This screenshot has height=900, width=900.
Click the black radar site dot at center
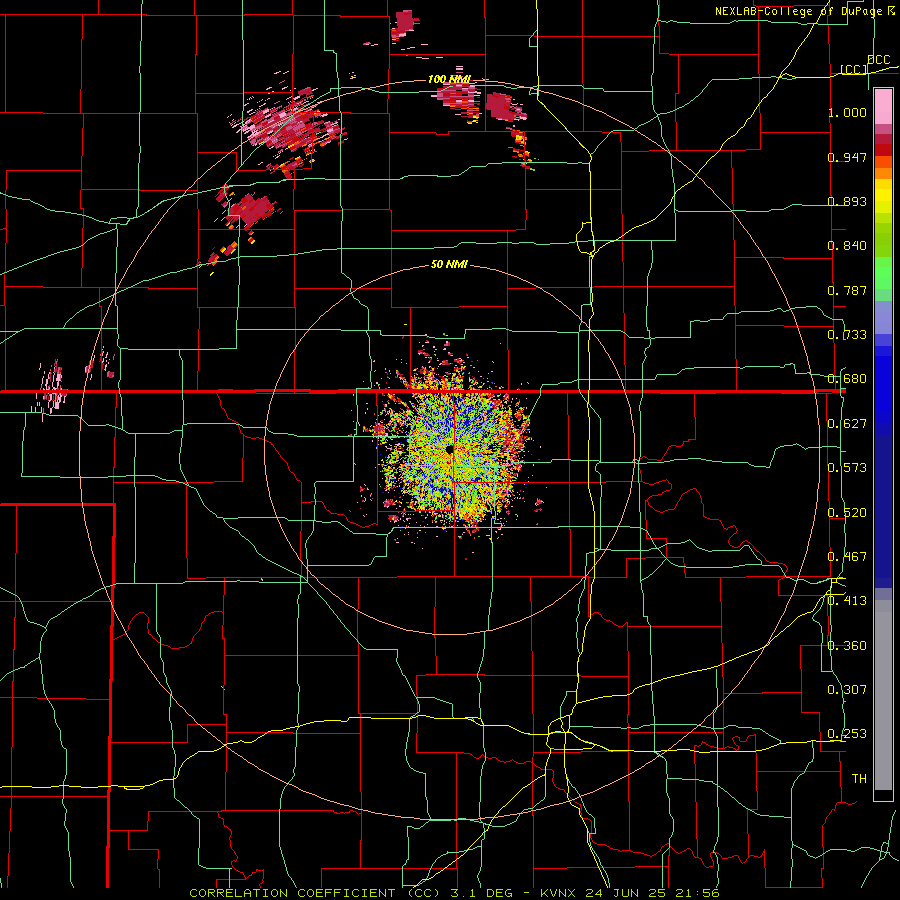tap(449, 449)
